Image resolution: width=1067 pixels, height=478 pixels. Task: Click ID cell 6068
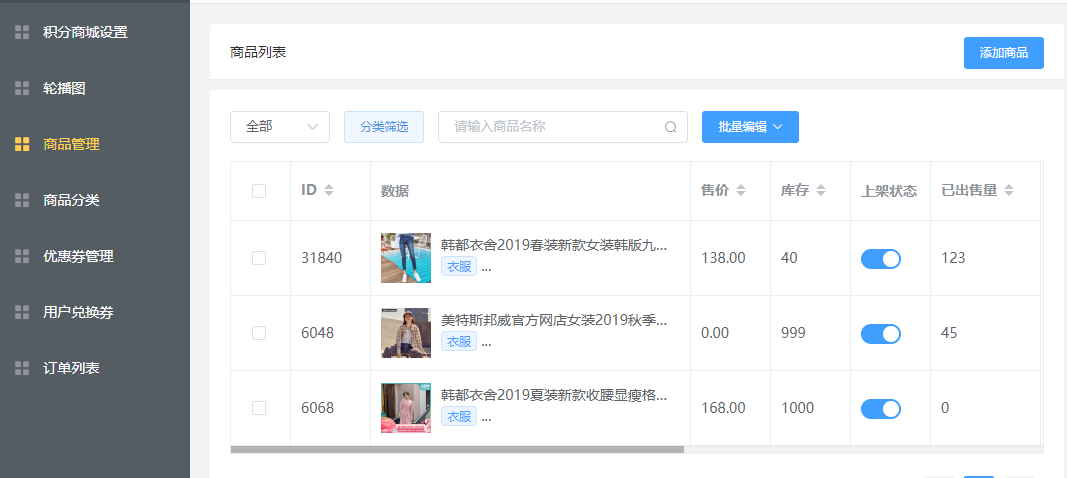point(317,408)
